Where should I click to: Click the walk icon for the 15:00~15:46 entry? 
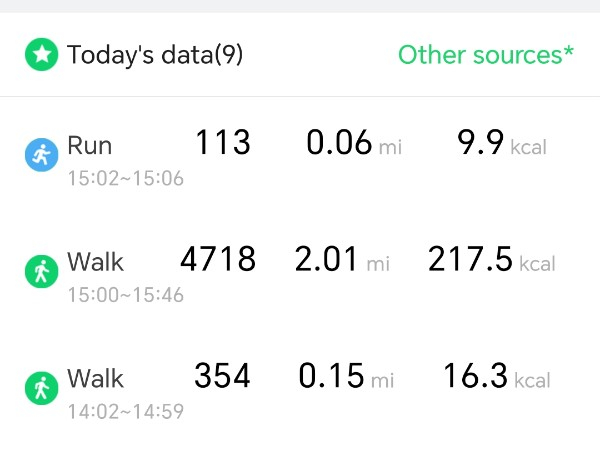click(41, 272)
